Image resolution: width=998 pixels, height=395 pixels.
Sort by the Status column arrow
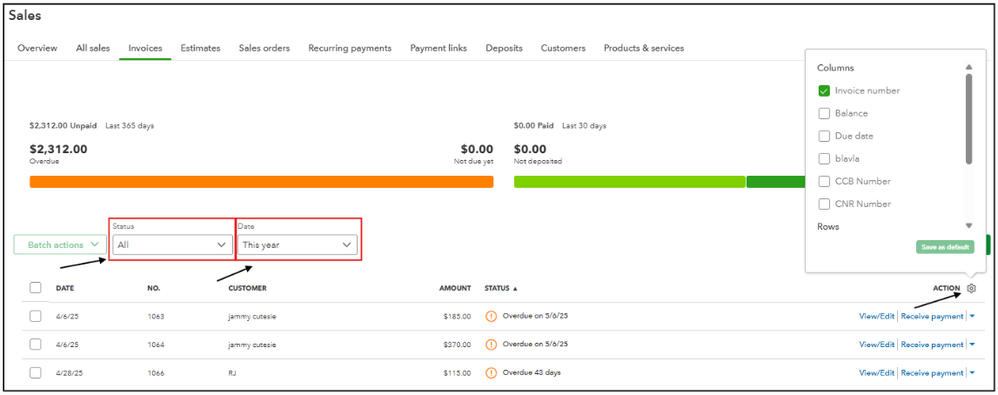click(x=515, y=289)
